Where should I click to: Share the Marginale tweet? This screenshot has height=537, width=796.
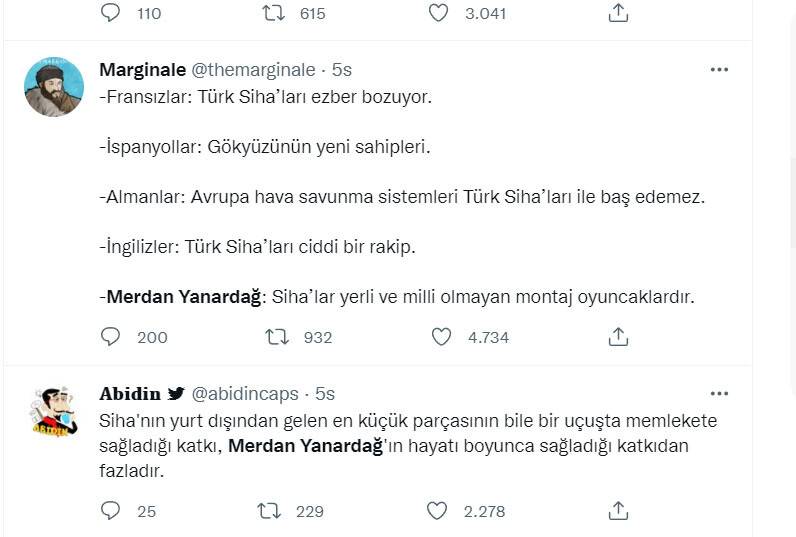[x=619, y=337]
